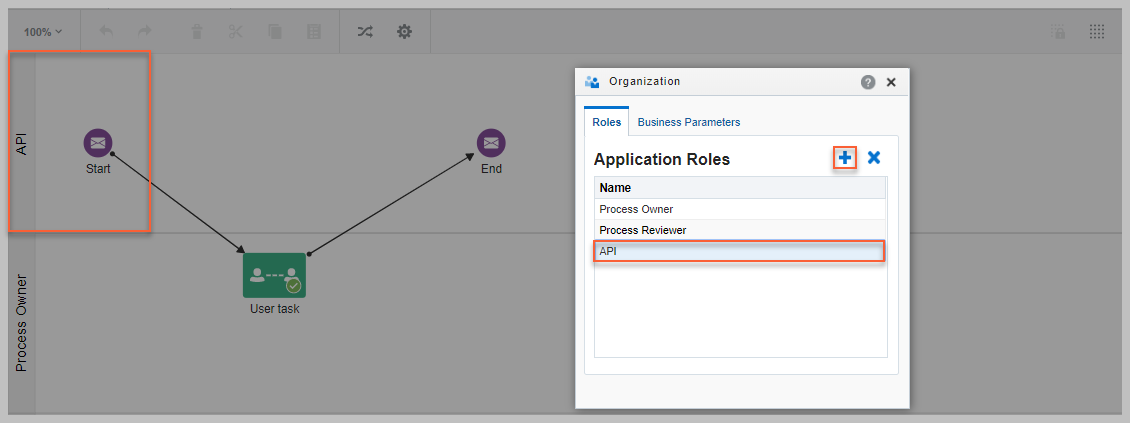Click the Copy icon in toolbar
The height and width of the screenshot is (423, 1130).
click(275, 32)
